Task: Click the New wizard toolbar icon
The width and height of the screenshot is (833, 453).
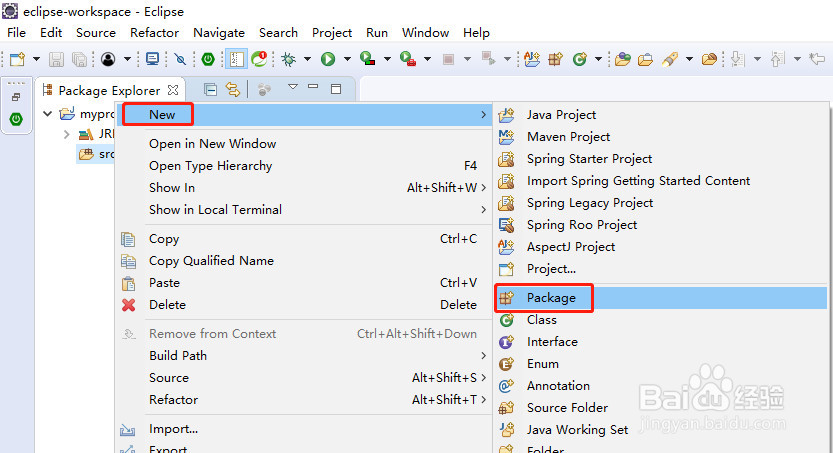Action: 18,59
